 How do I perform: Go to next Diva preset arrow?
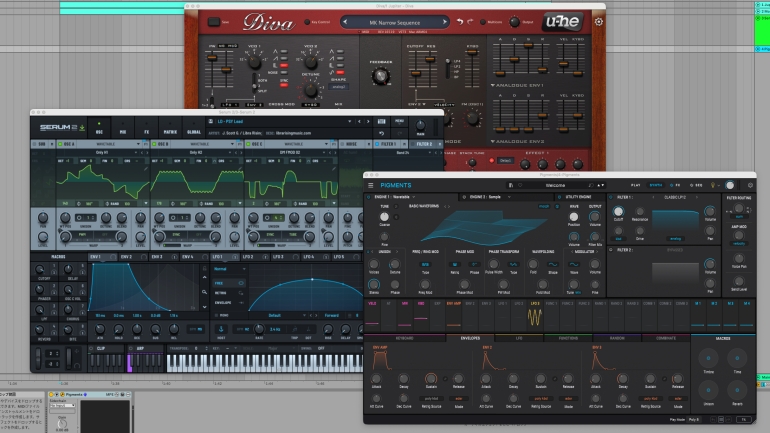point(444,22)
